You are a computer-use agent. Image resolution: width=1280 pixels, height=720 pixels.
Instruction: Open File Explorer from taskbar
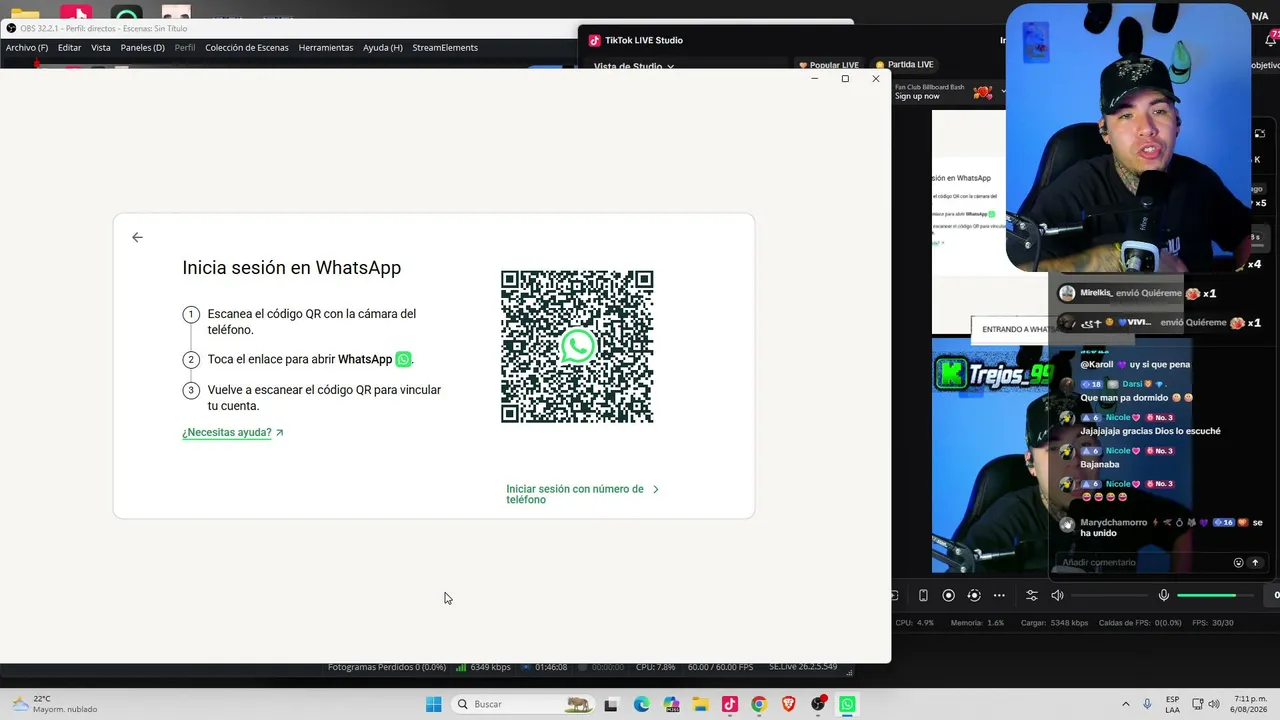(x=700, y=704)
